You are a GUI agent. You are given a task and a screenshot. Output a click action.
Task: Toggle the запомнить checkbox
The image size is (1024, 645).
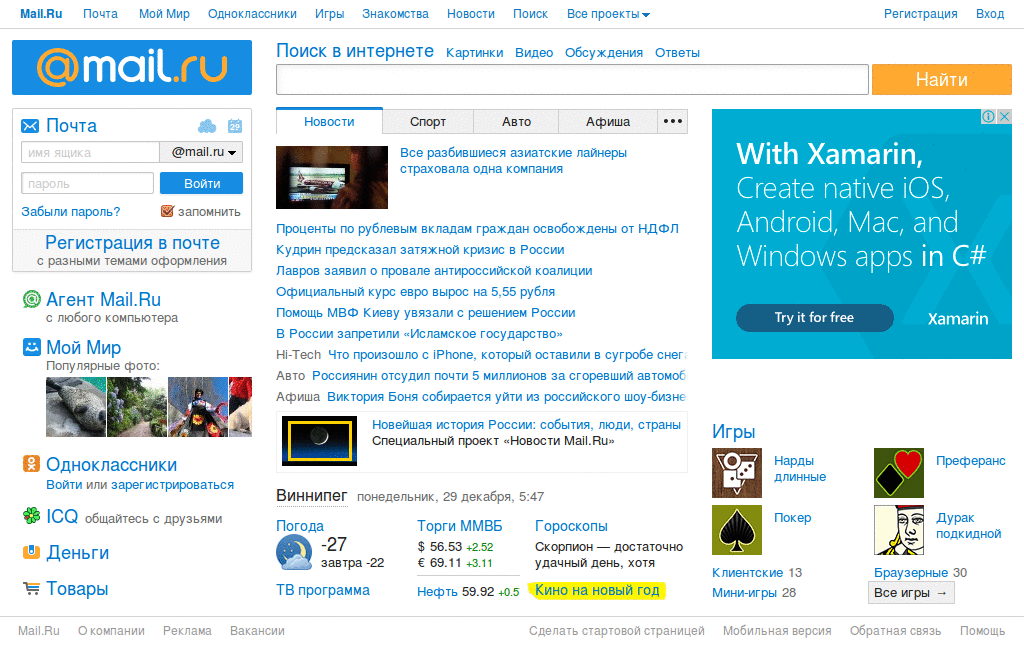pos(167,211)
